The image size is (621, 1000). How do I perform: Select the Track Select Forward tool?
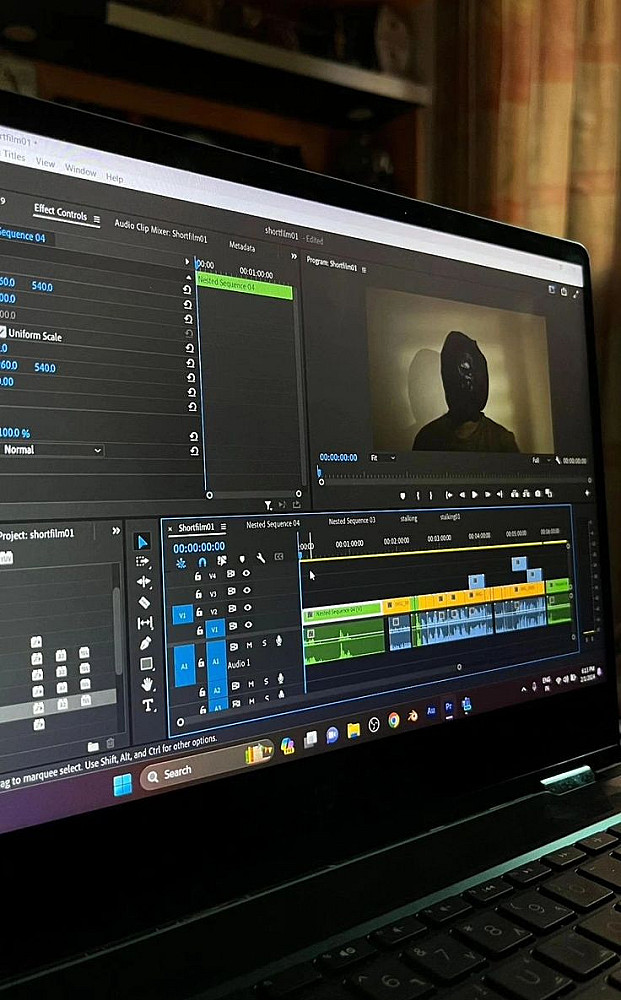[143, 561]
